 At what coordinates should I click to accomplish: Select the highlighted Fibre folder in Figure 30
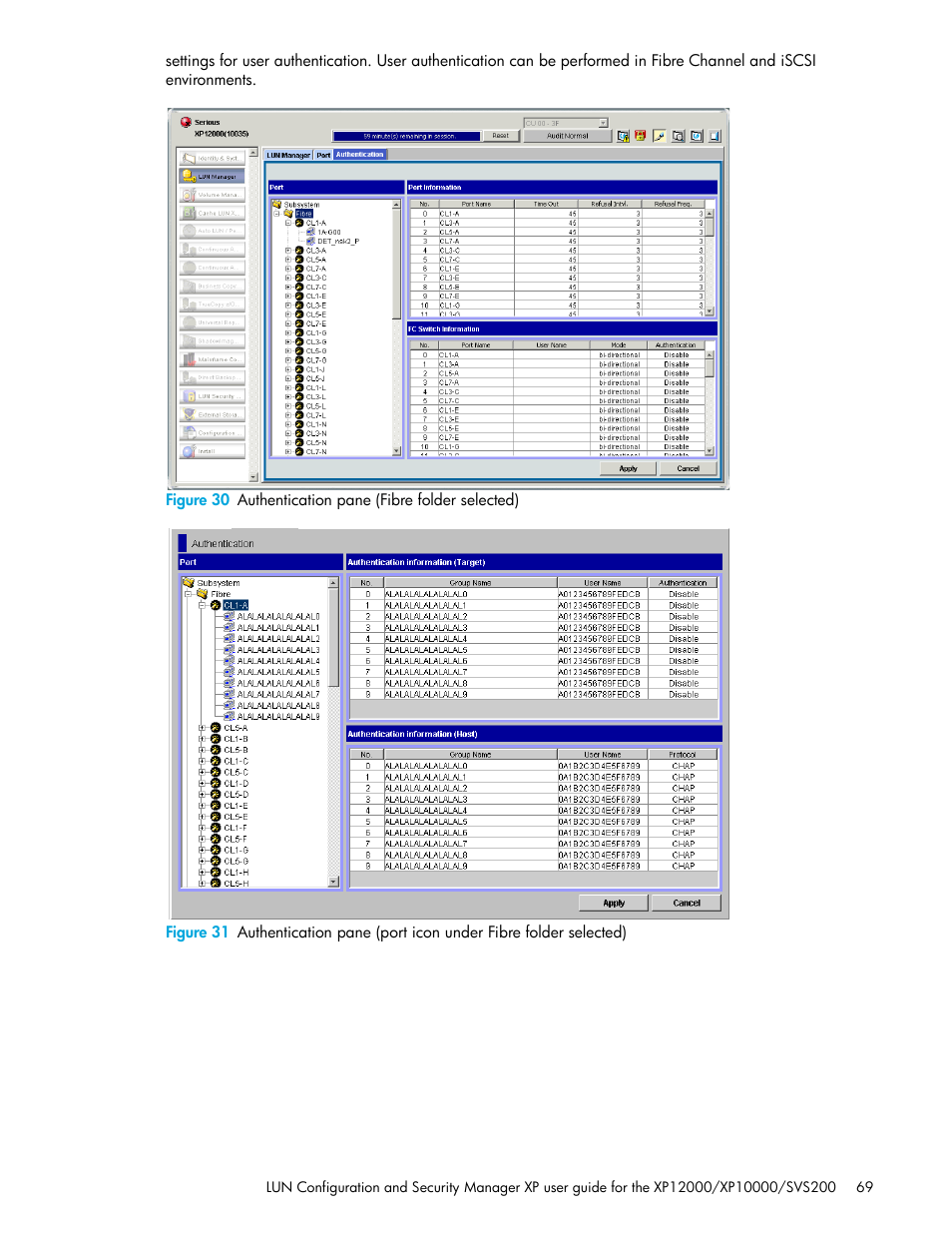coord(303,214)
